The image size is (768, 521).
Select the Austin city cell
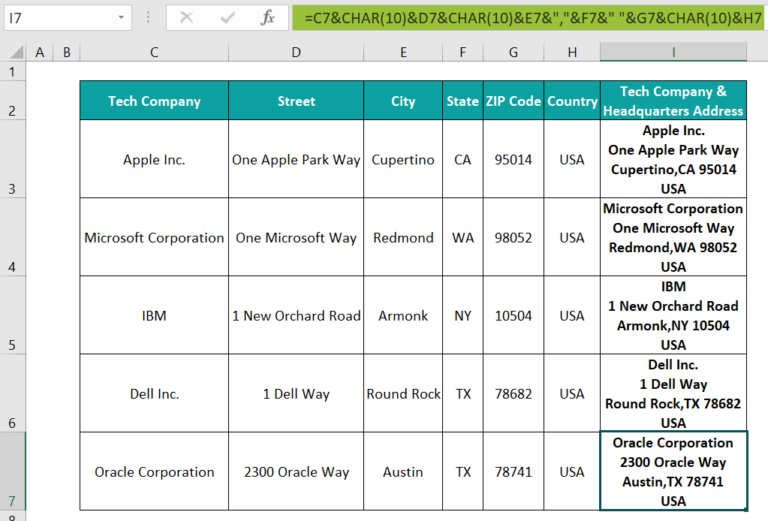click(403, 472)
